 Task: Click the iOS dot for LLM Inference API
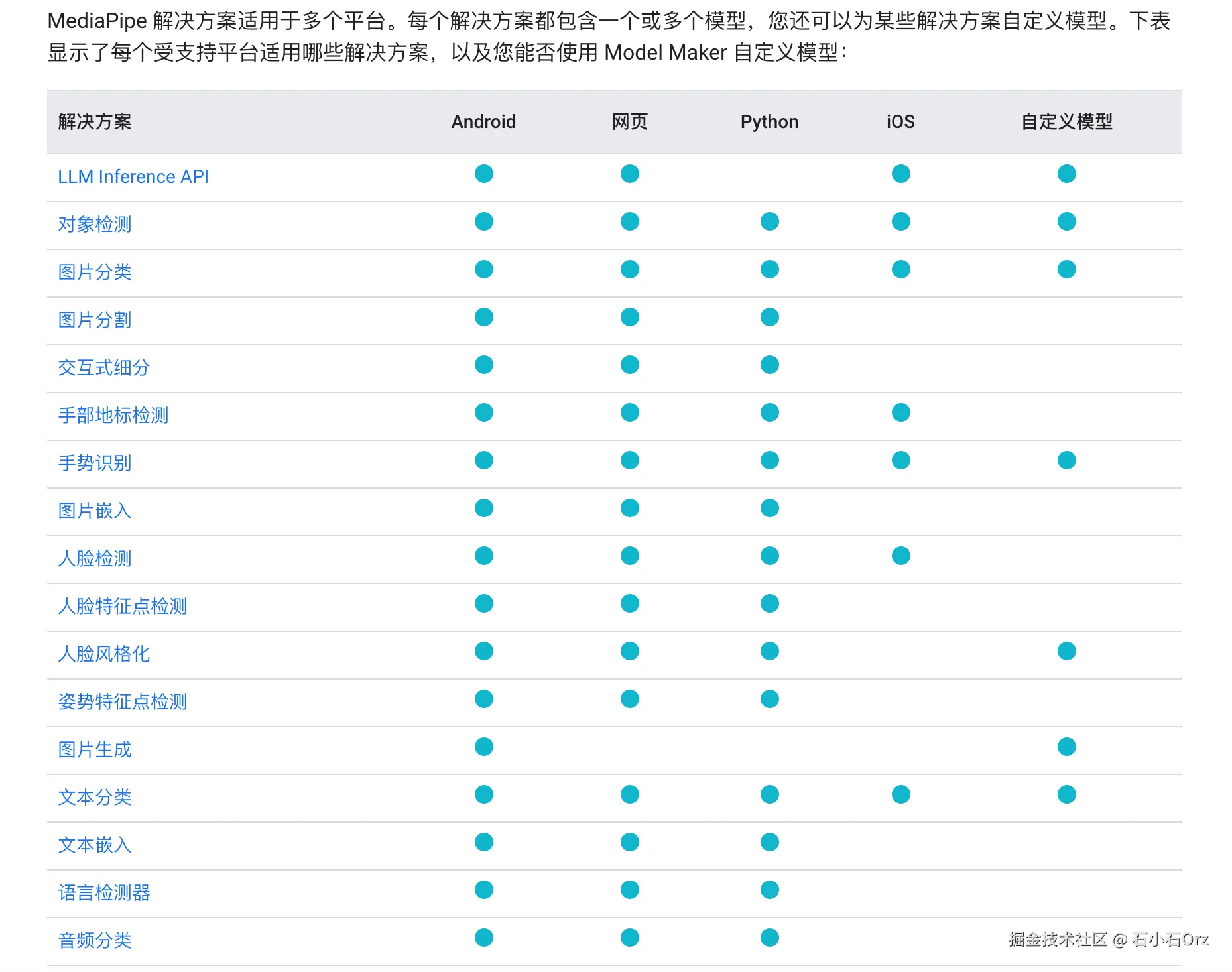click(901, 174)
